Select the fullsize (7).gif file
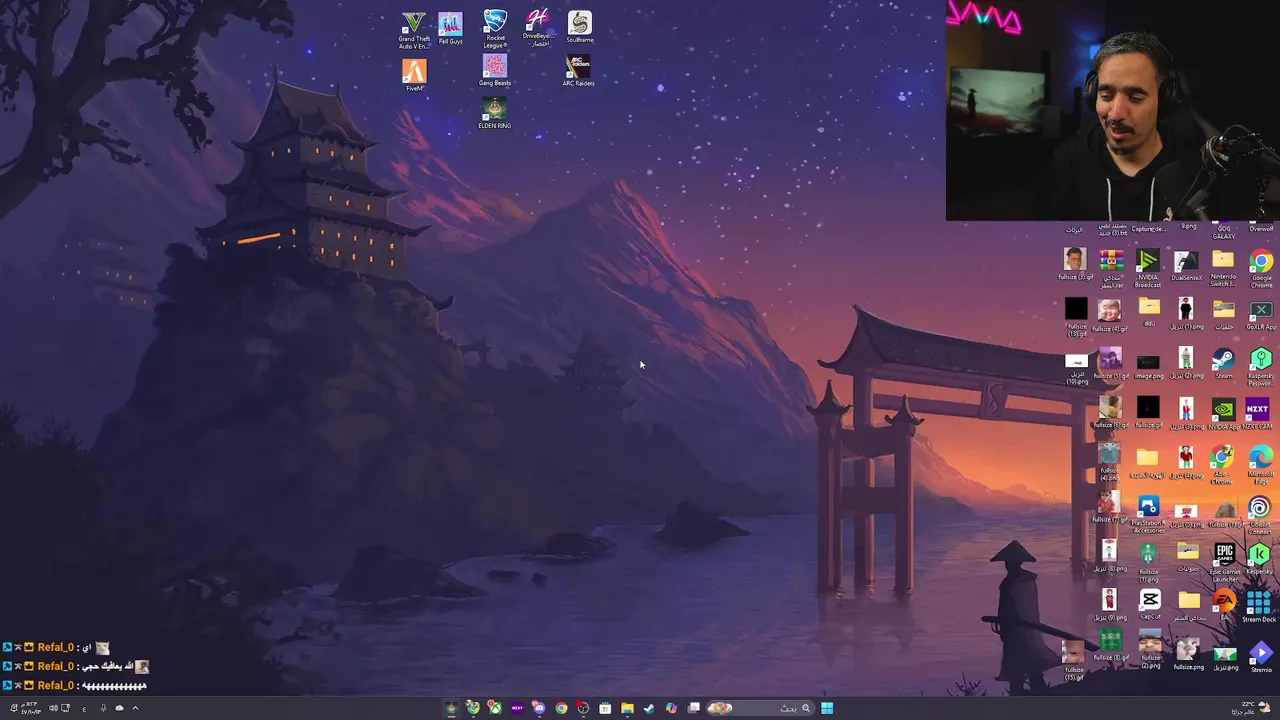This screenshot has width=1280, height=720. 1109,507
